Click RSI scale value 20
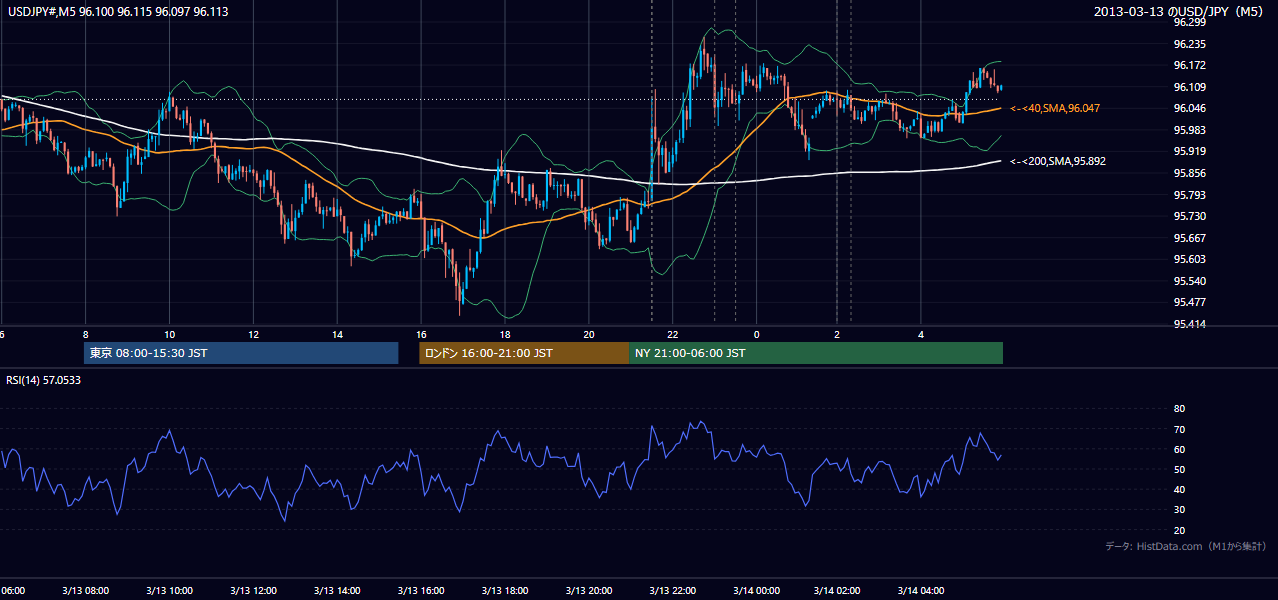Screen dimensions: 1278x600 pos(1179,530)
